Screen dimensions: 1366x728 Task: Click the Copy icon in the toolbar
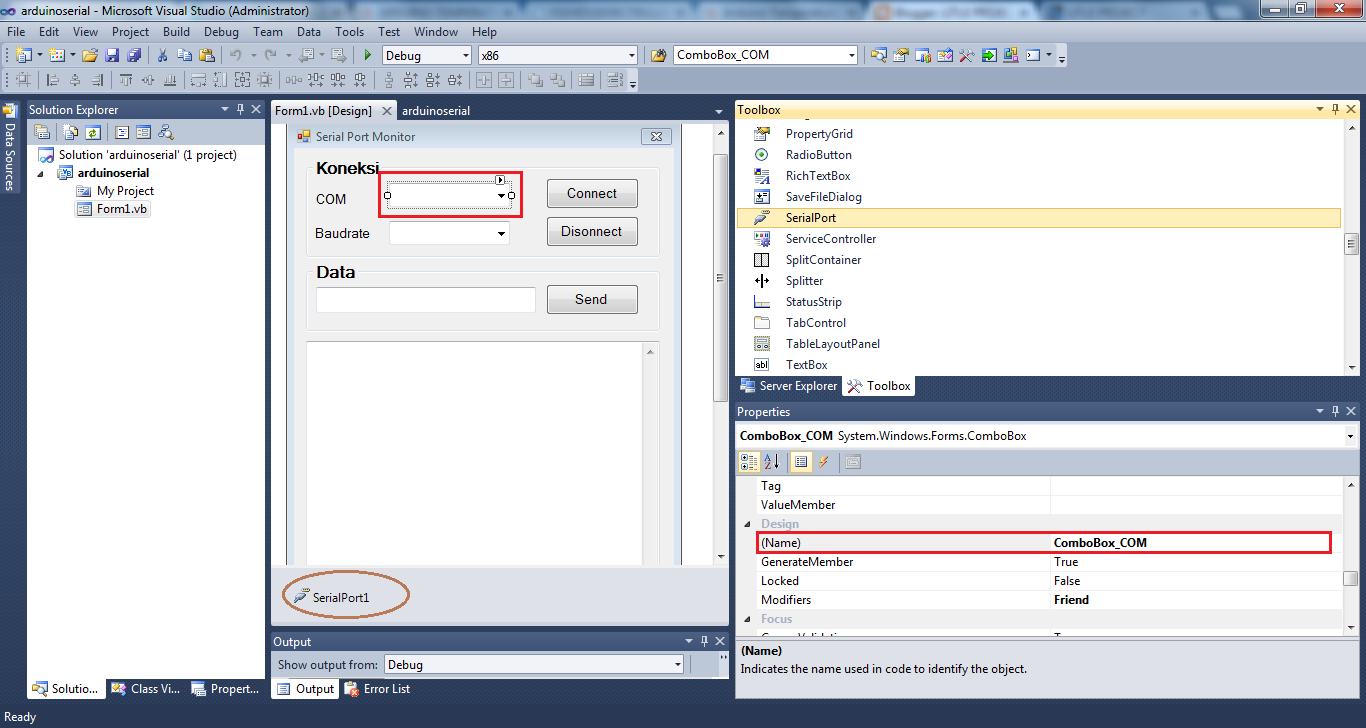pos(184,55)
